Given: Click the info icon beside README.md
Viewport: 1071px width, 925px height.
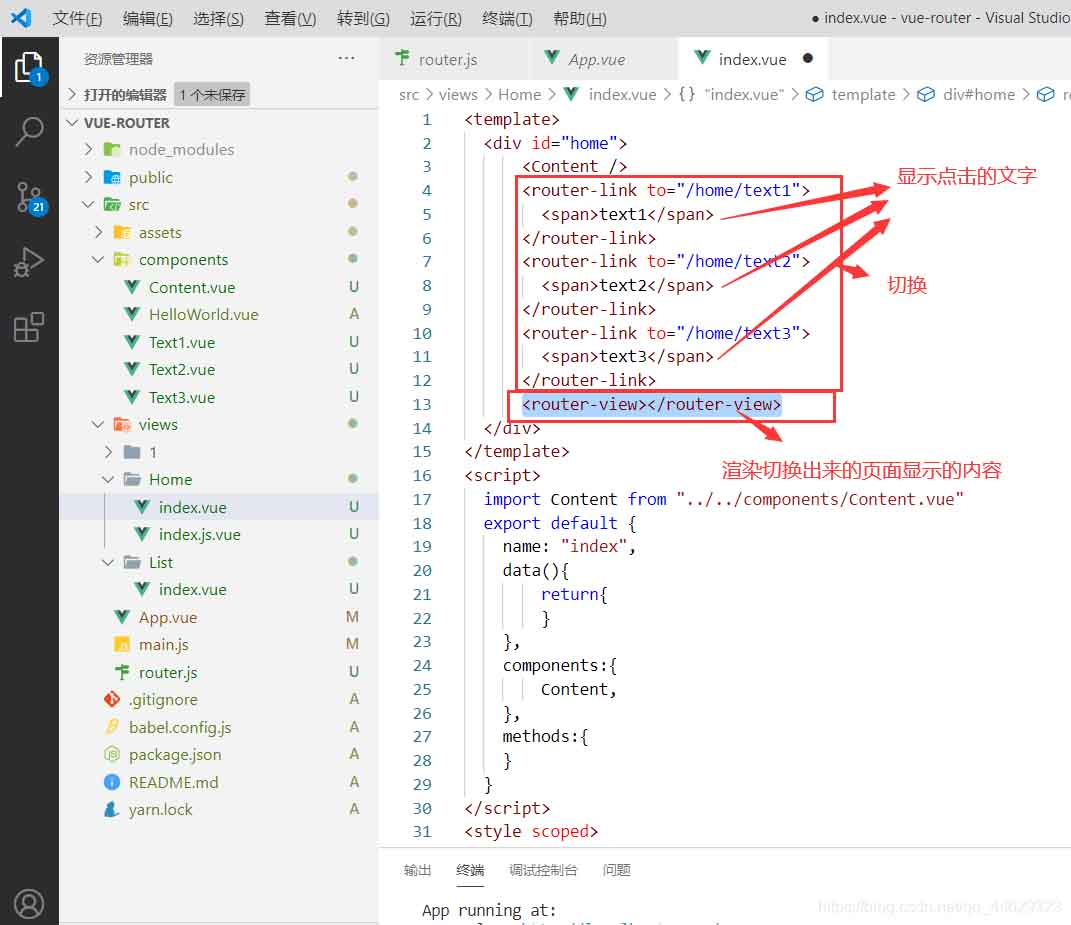Looking at the screenshot, I should [x=112, y=782].
